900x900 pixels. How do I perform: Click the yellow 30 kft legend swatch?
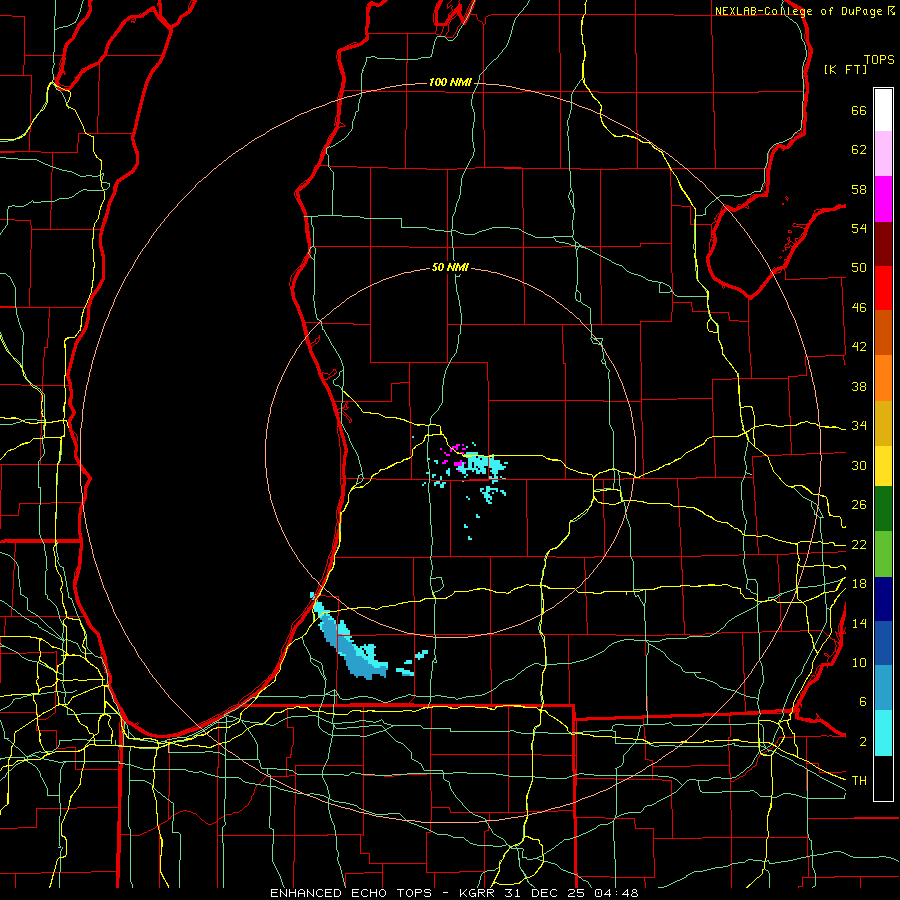[x=883, y=466]
